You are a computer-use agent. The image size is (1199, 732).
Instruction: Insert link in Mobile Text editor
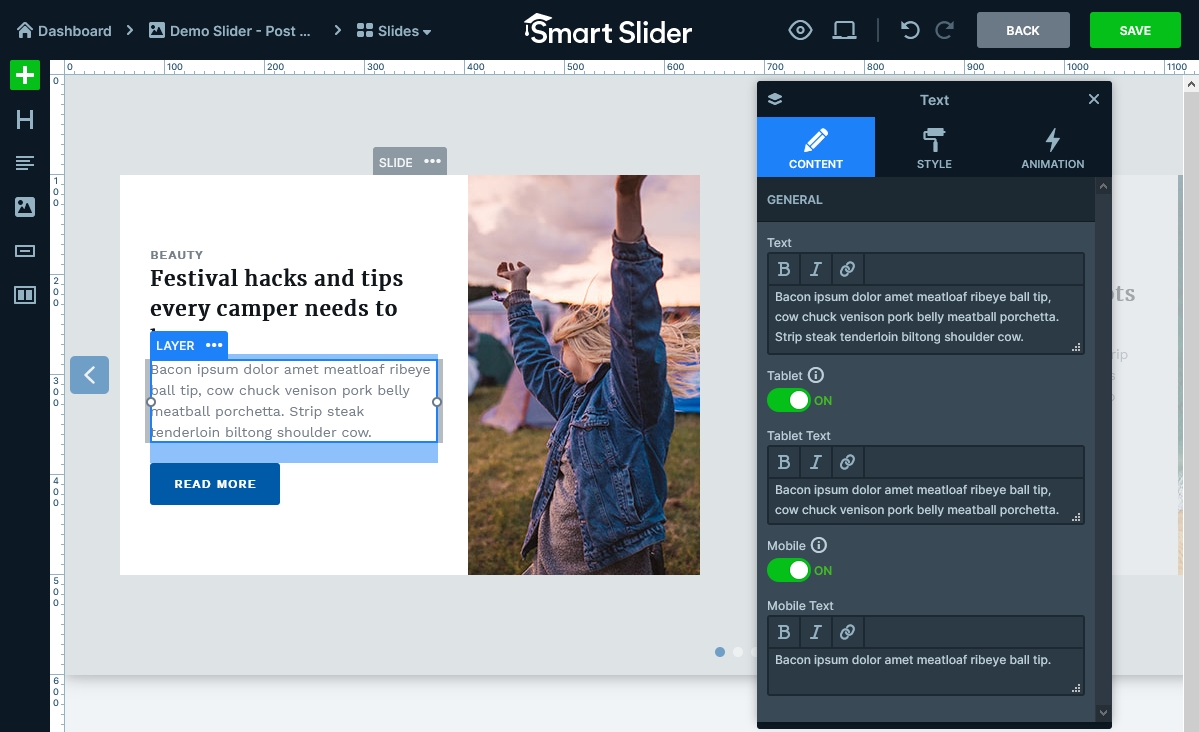(x=847, y=632)
